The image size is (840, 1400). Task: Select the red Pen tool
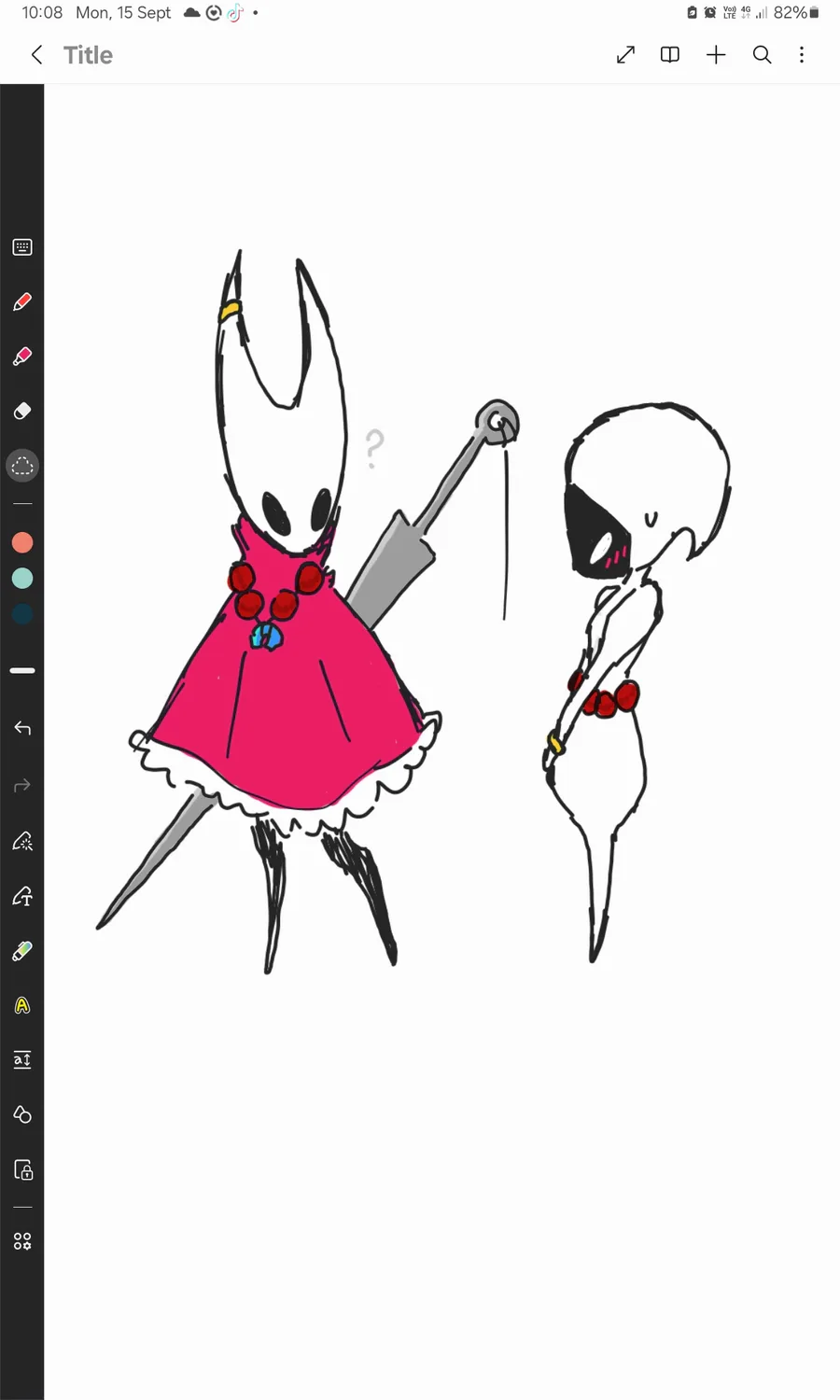click(22, 301)
